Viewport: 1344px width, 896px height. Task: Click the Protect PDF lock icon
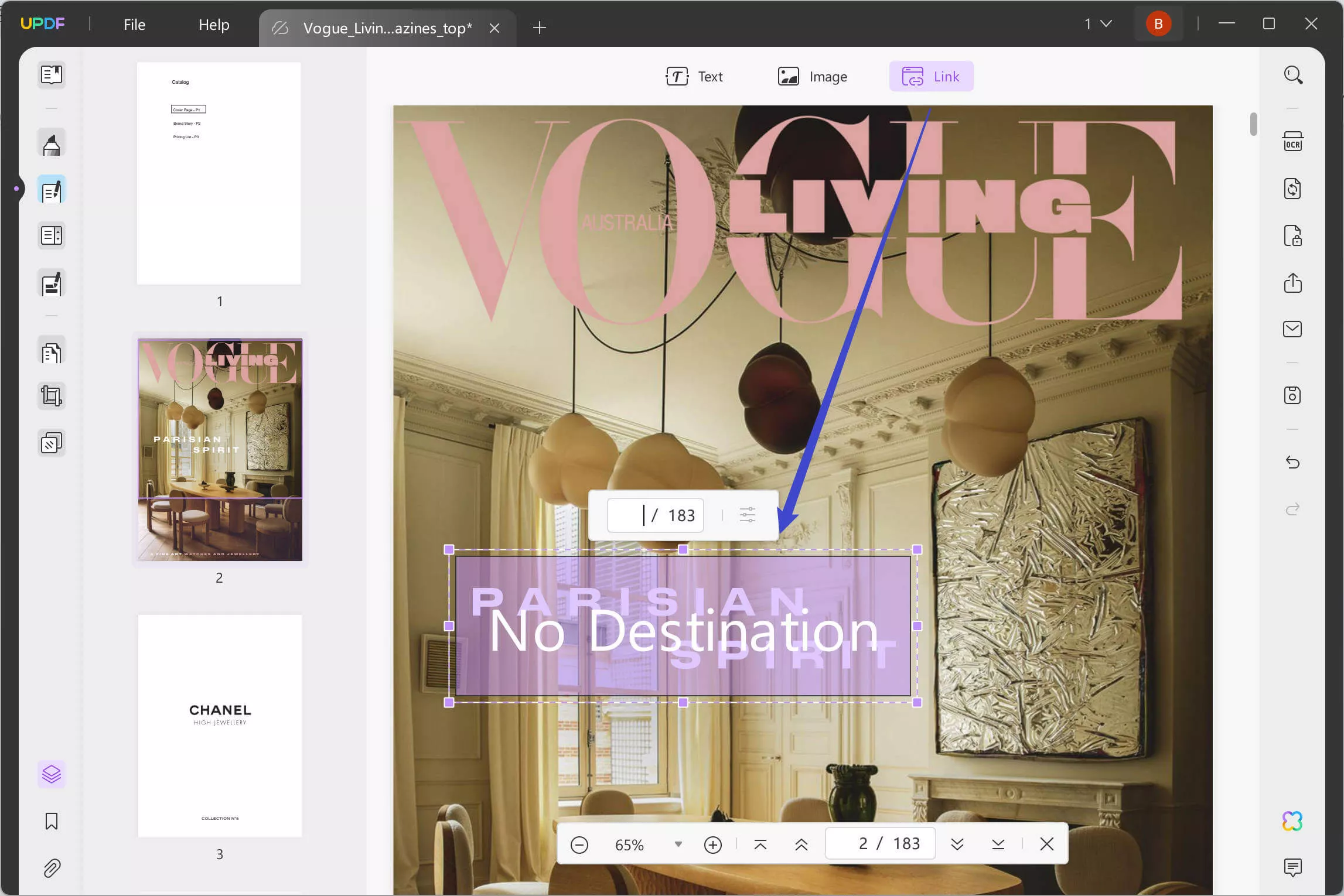tap(1292, 236)
